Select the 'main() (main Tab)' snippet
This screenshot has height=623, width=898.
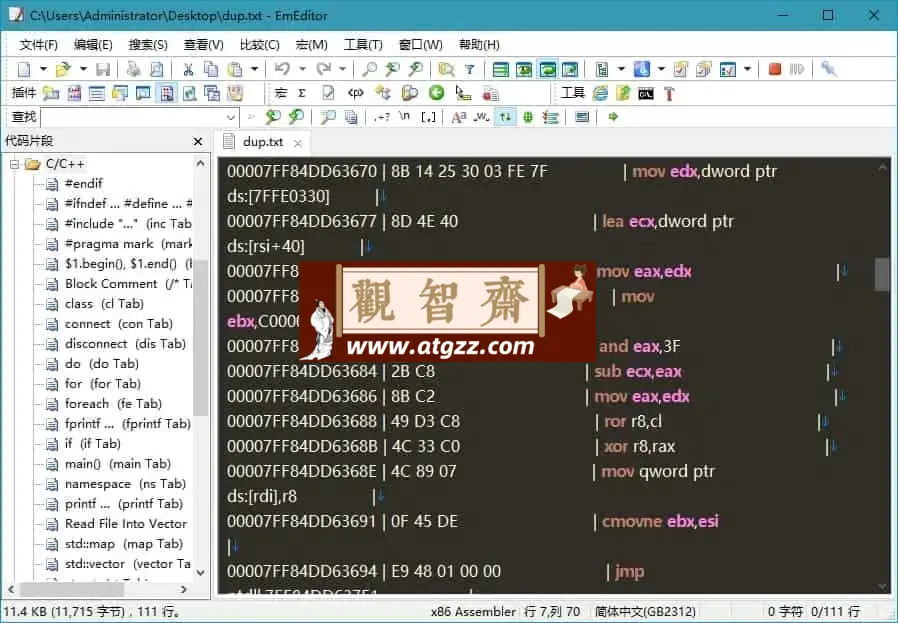click(117, 464)
